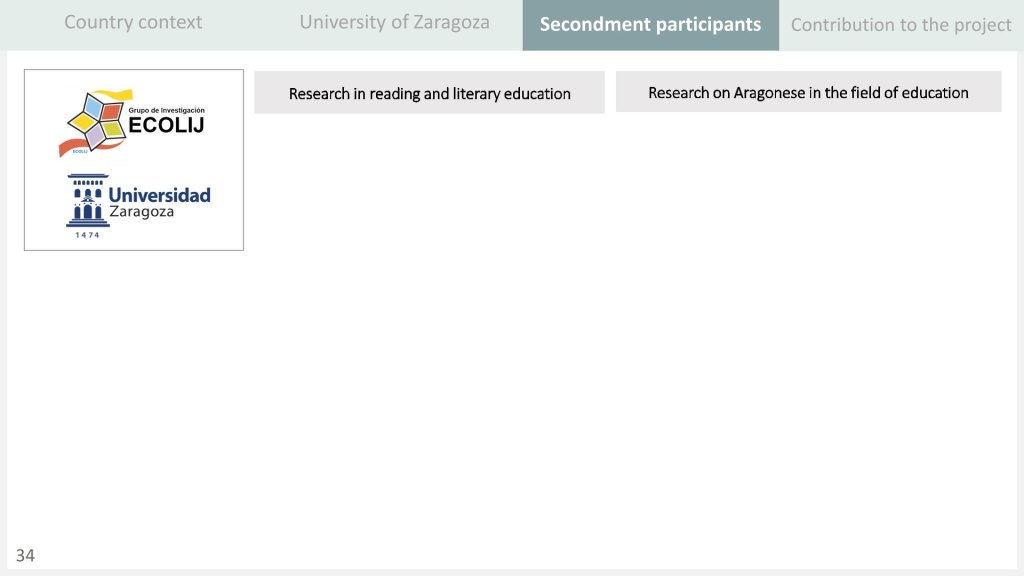Open the Country context tab
This screenshot has width=1024, height=576.
coord(133,22)
